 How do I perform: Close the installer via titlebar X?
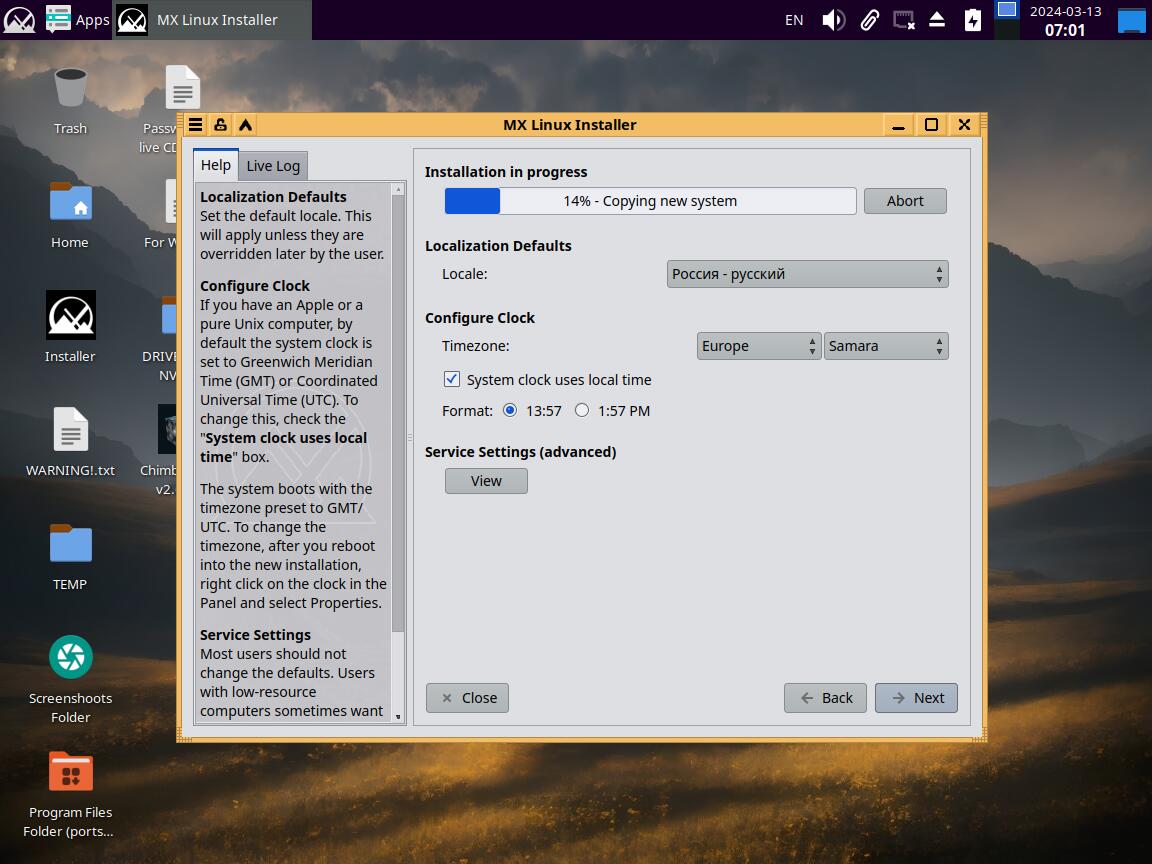tap(964, 125)
